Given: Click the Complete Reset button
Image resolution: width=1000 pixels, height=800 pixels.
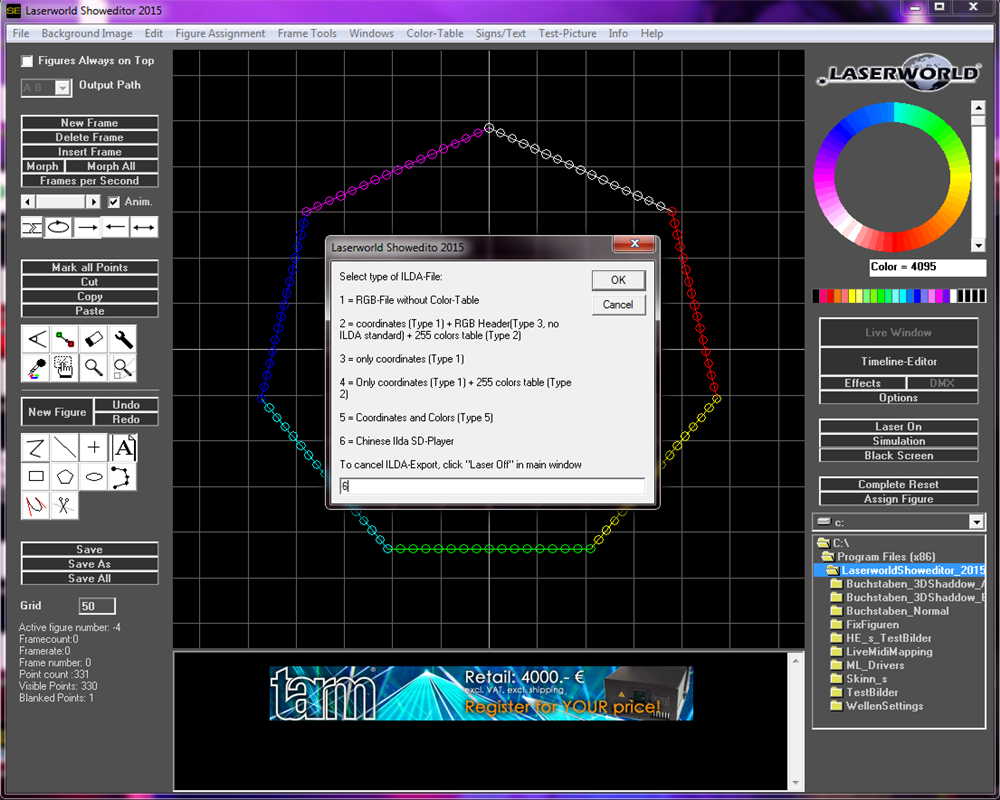Looking at the screenshot, I should click(x=899, y=484).
